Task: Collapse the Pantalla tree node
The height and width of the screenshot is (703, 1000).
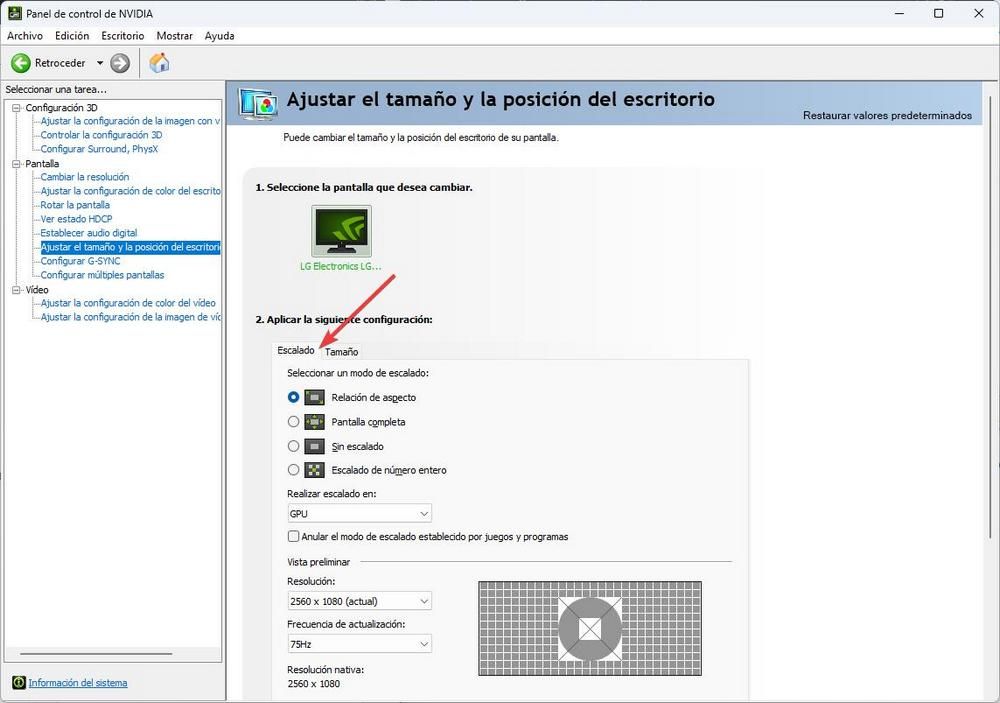Action: (x=17, y=164)
